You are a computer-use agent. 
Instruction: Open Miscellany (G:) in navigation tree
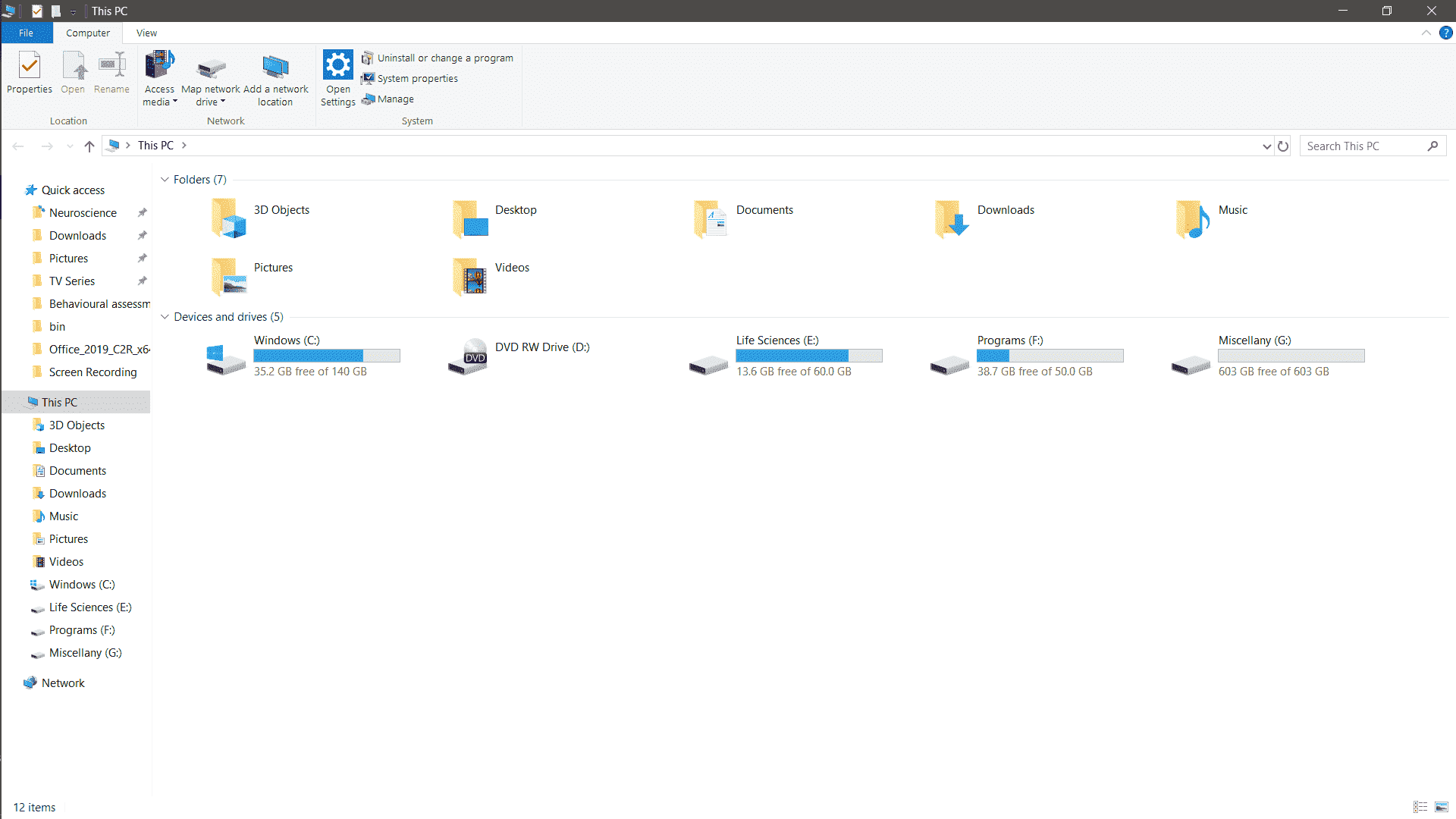click(85, 653)
